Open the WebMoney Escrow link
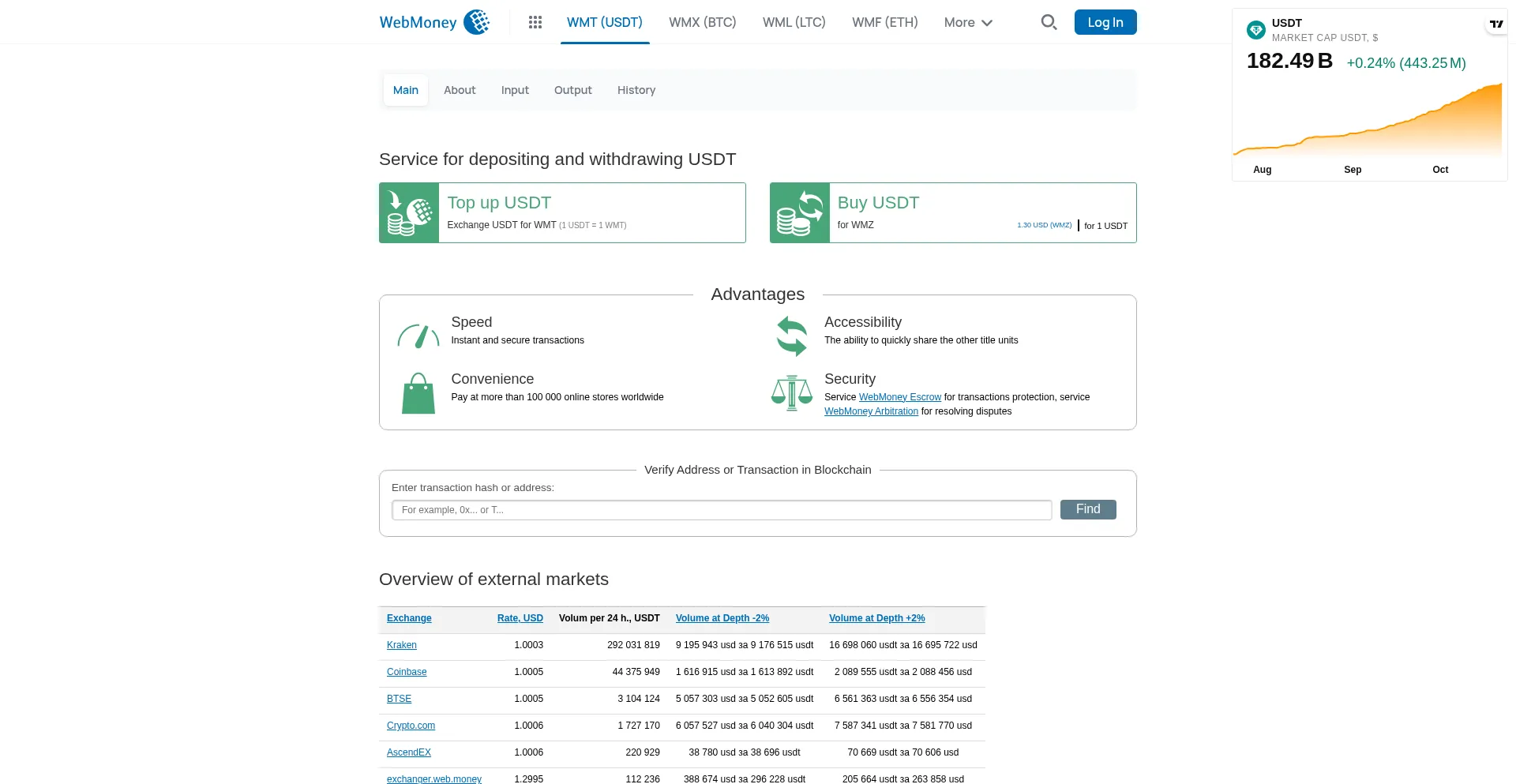The width and height of the screenshot is (1516, 784). [899, 397]
